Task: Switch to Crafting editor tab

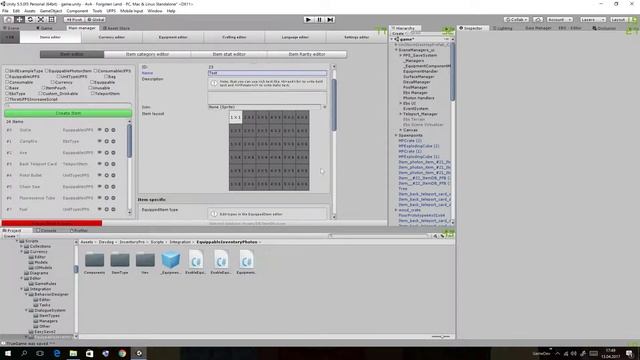Action: (x=234, y=37)
